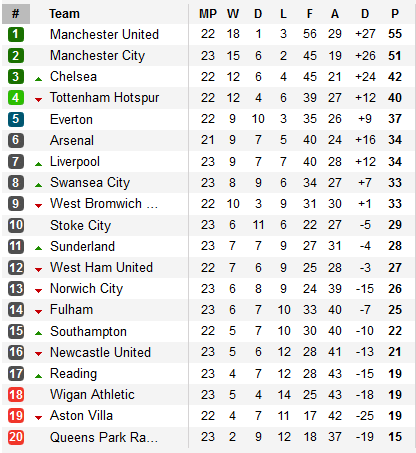Sort by the # column header
416x453 pixels.
tap(16, 14)
